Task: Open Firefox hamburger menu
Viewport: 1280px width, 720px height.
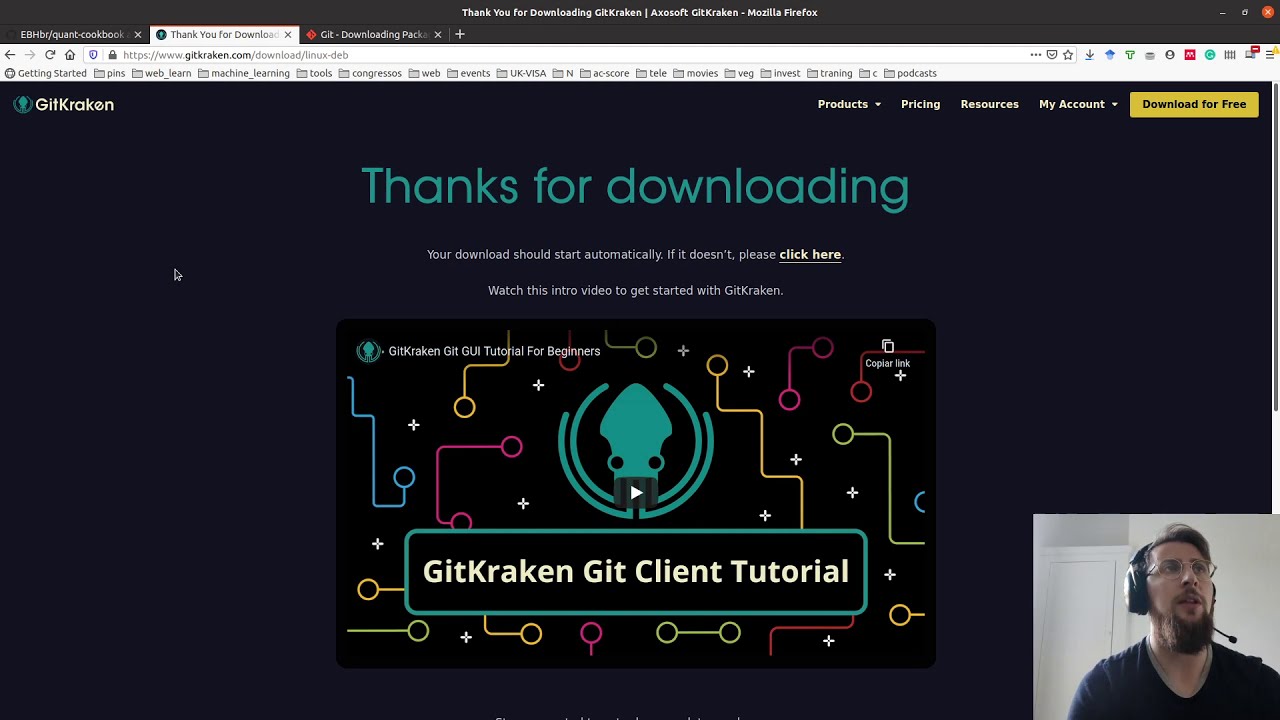Action: click(1271, 55)
